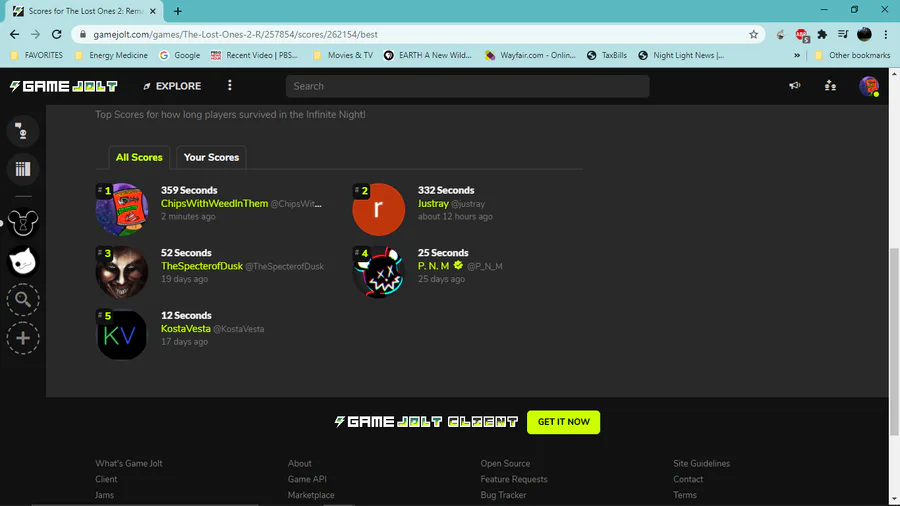
Task: Open the bear community icon in sidebar
Action: tap(23, 223)
